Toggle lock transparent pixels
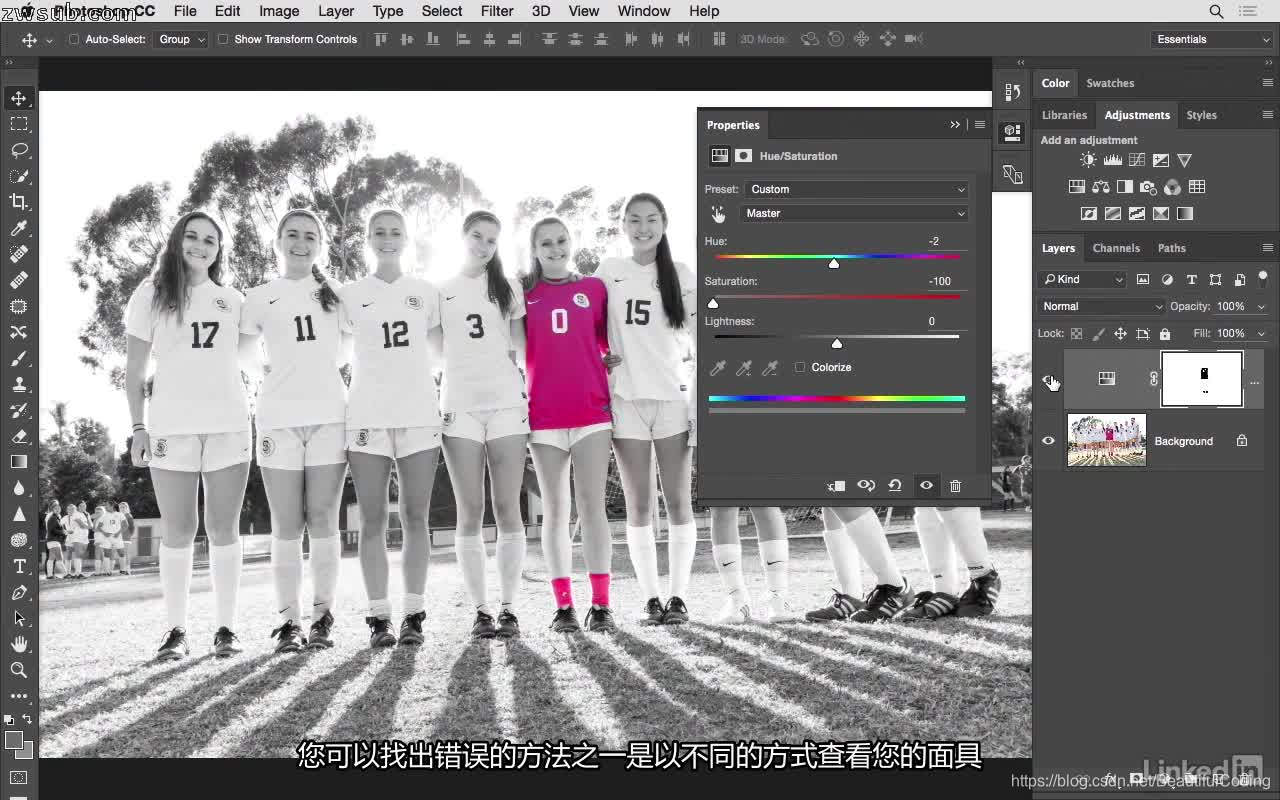The image size is (1280, 800). click(1076, 333)
